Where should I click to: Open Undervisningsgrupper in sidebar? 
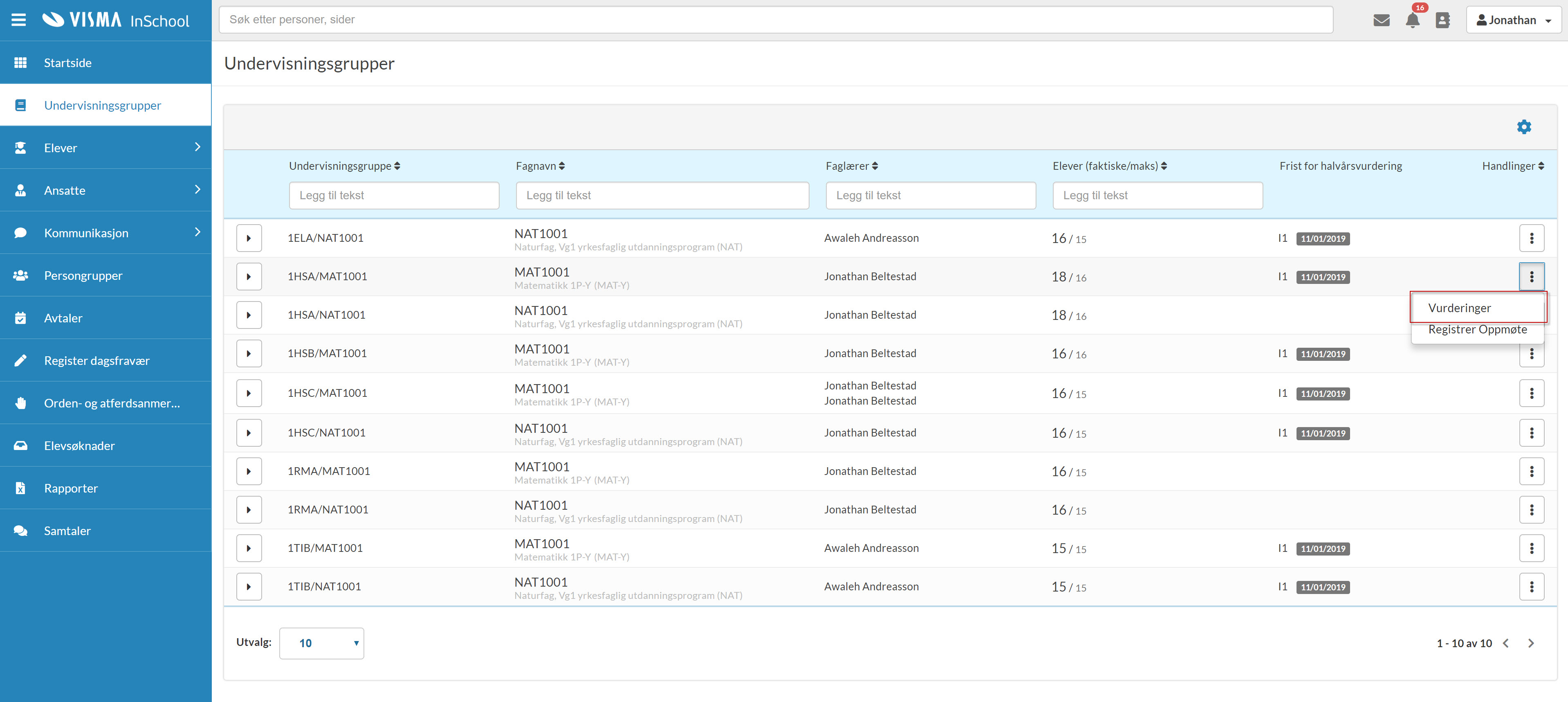[x=105, y=105]
